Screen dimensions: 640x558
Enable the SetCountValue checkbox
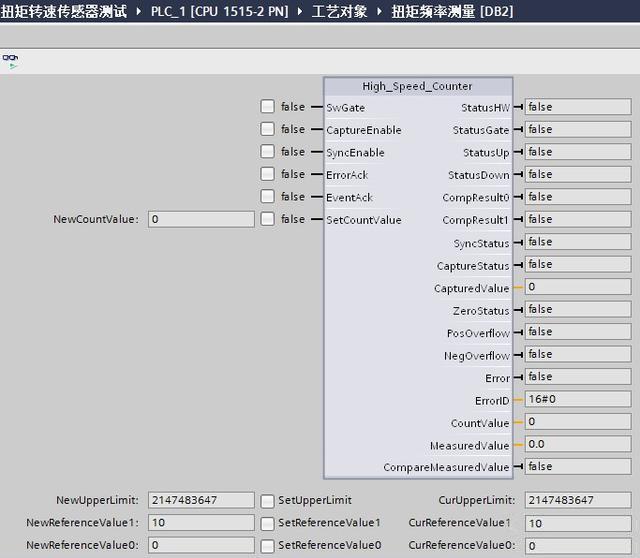click(267, 219)
